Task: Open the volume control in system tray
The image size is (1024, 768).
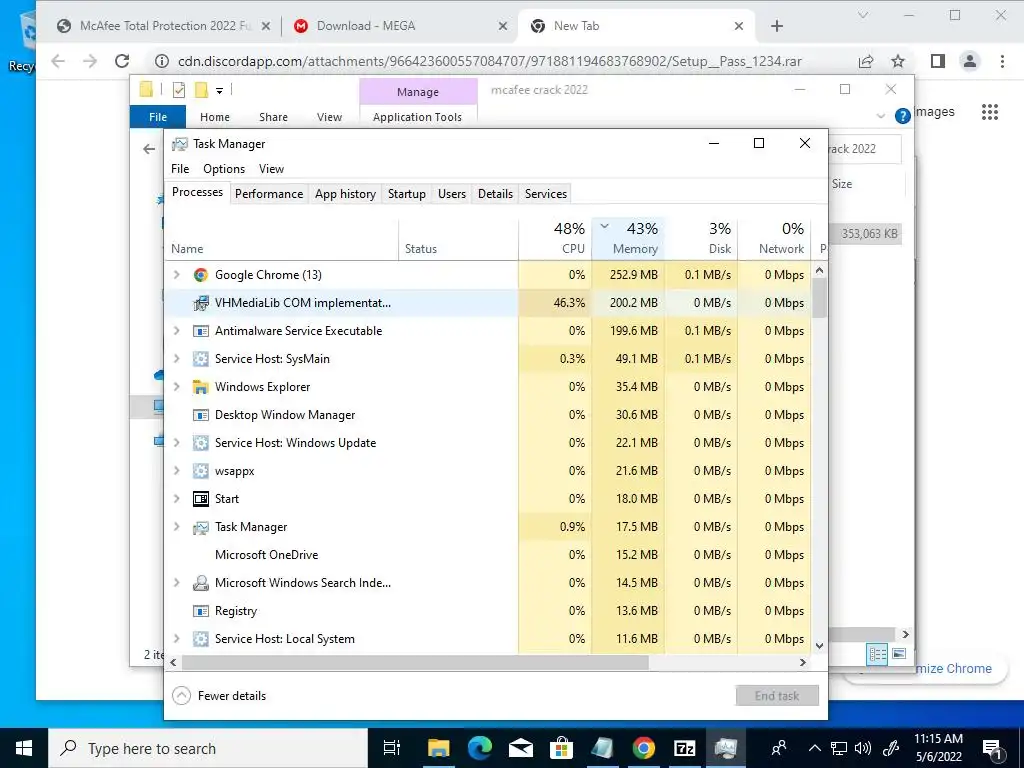Action: coord(863,748)
